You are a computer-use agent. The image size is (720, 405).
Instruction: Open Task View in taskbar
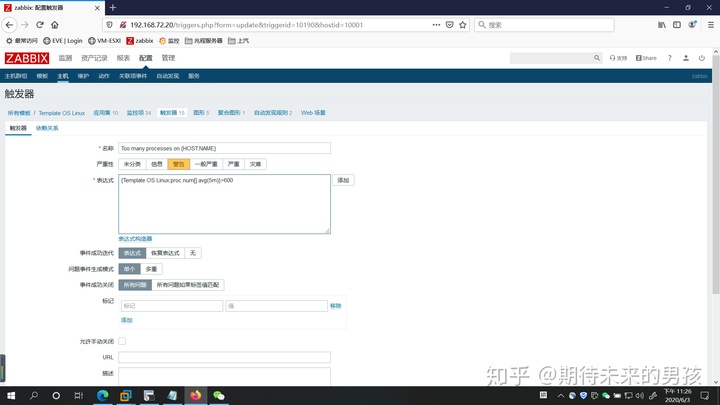[x=79, y=395]
